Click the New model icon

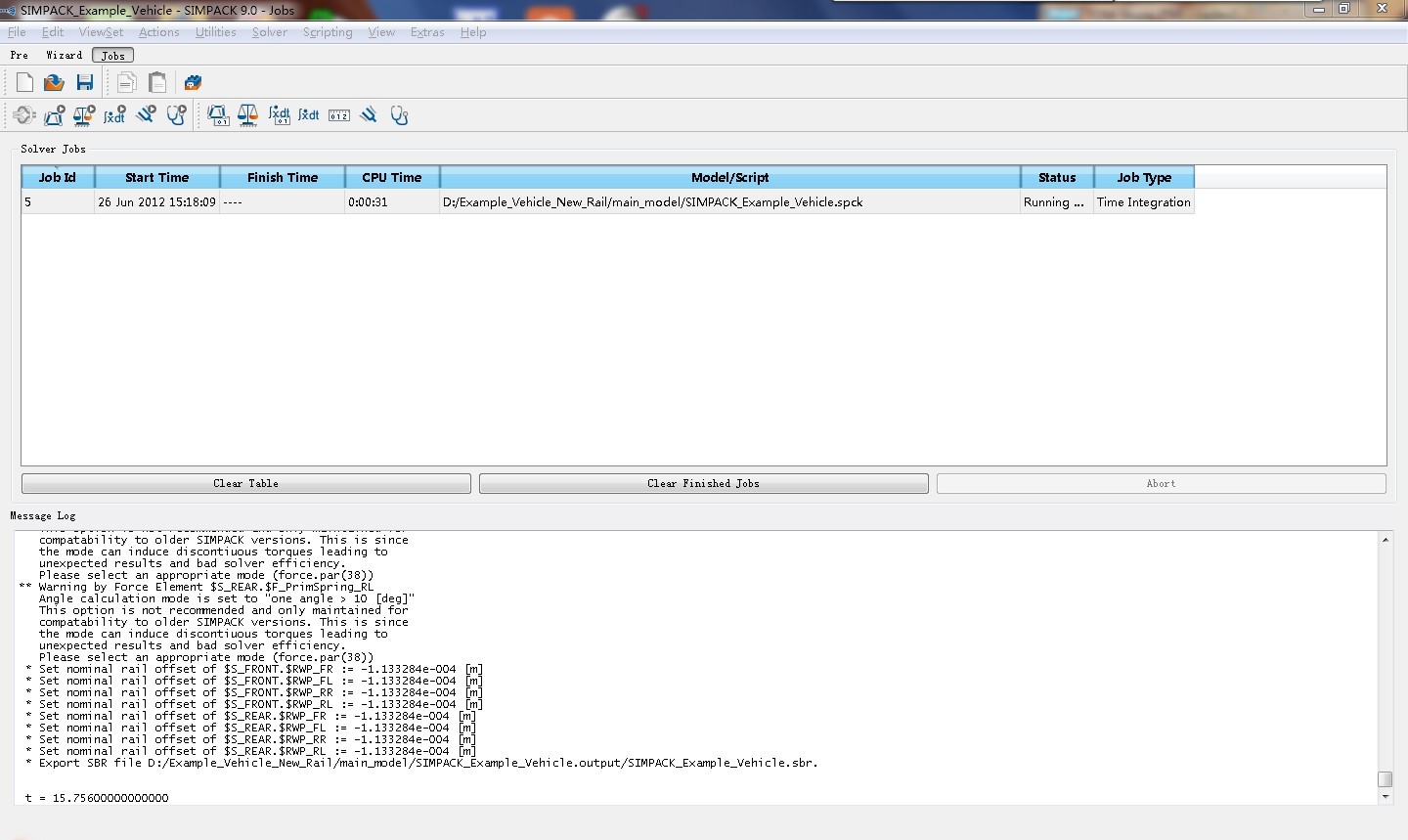tap(24, 83)
